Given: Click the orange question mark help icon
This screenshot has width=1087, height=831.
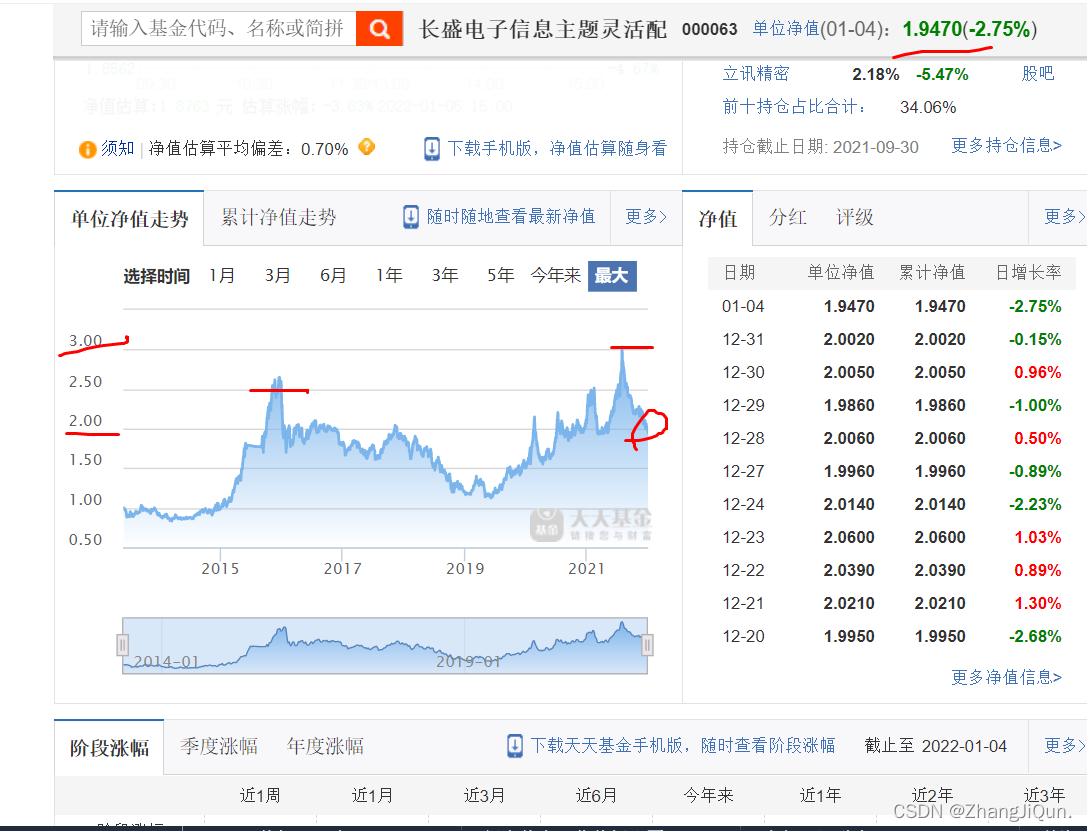Looking at the screenshot, I should 366,147.
